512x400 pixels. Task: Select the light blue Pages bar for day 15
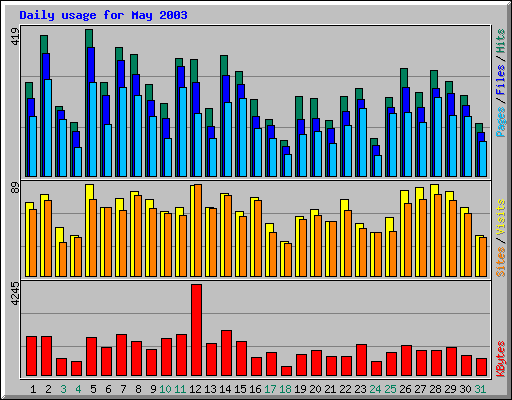(243, 137)
